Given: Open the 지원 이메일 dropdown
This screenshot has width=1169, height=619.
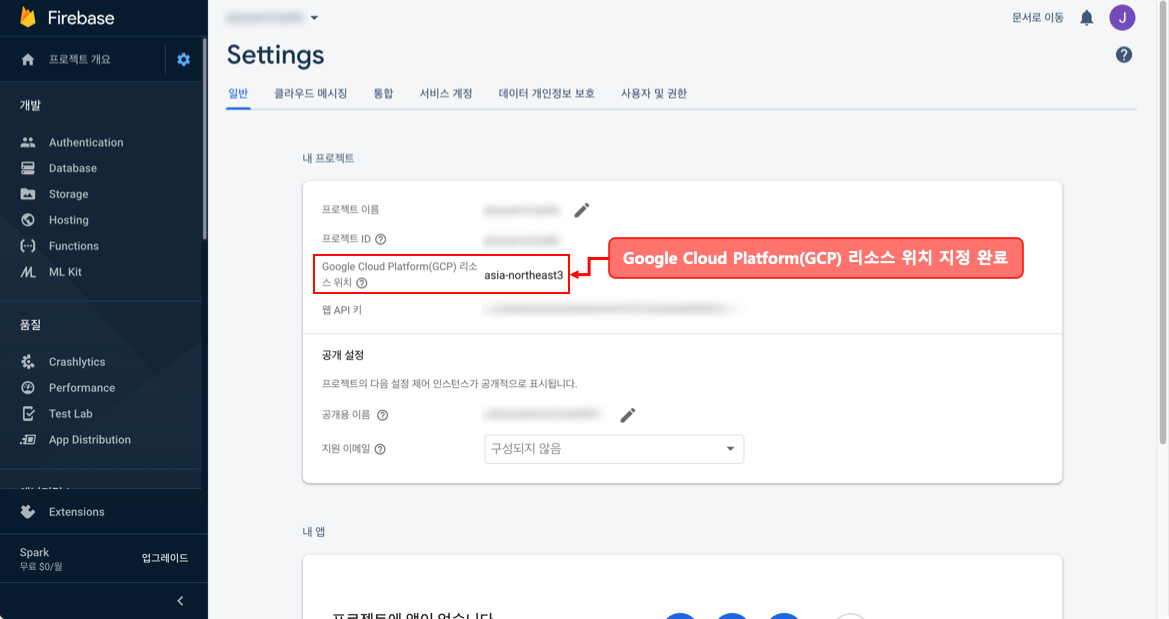Looking at the screenshot, I should point(614,449).
